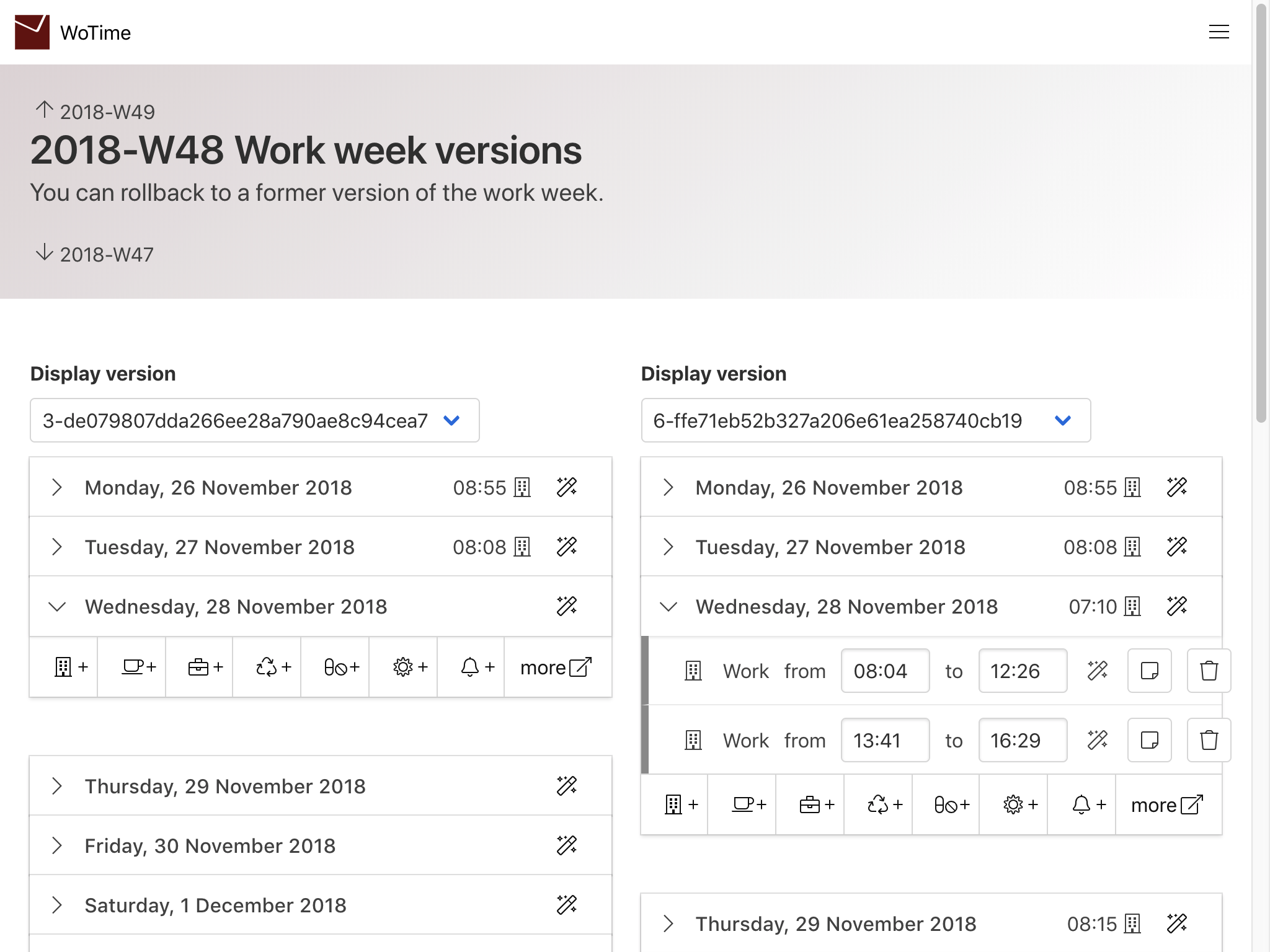Add briefcase entry in left toolbar

205,667
